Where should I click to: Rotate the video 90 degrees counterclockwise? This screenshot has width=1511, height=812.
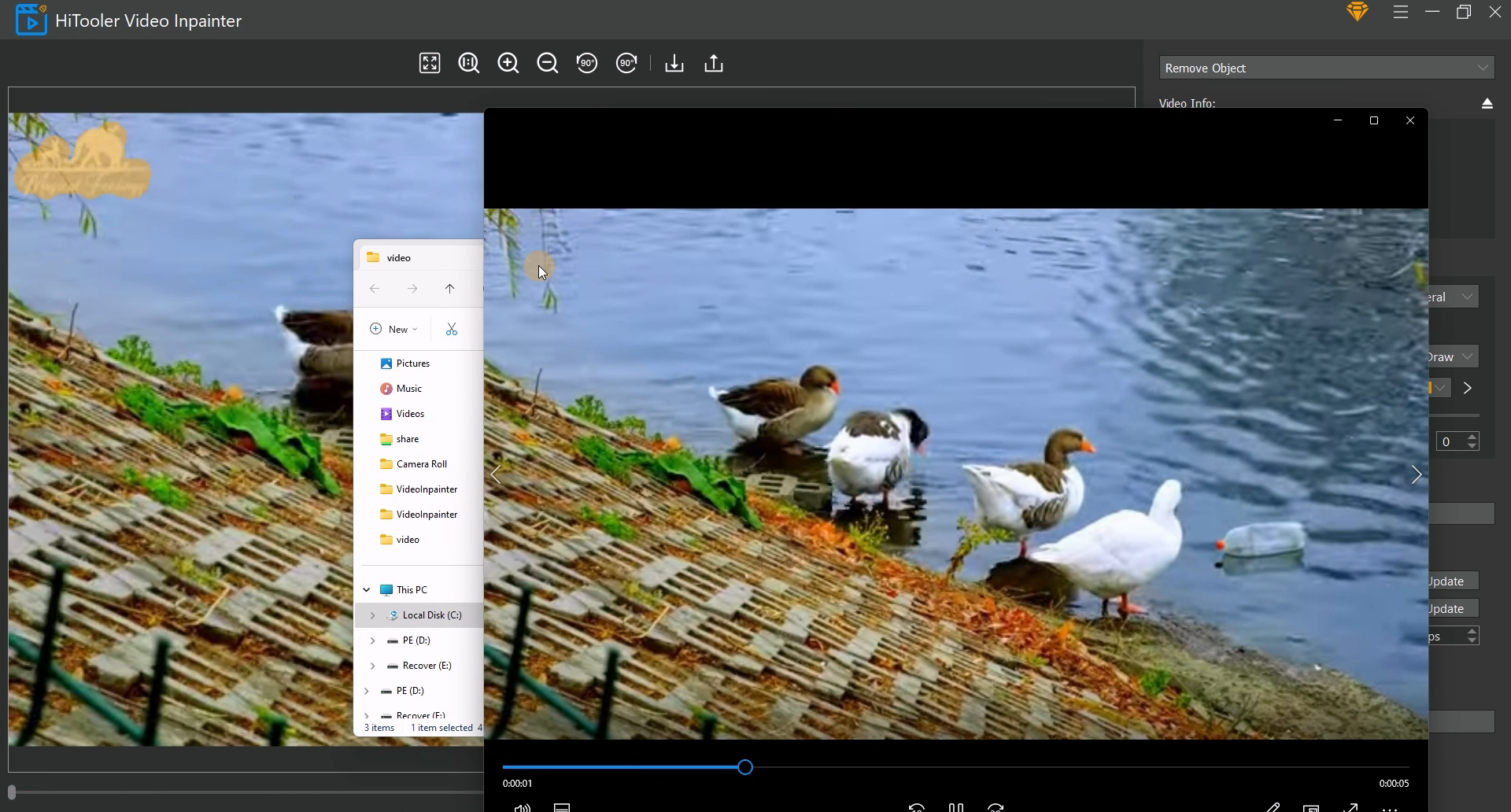(x=587, y=63)
